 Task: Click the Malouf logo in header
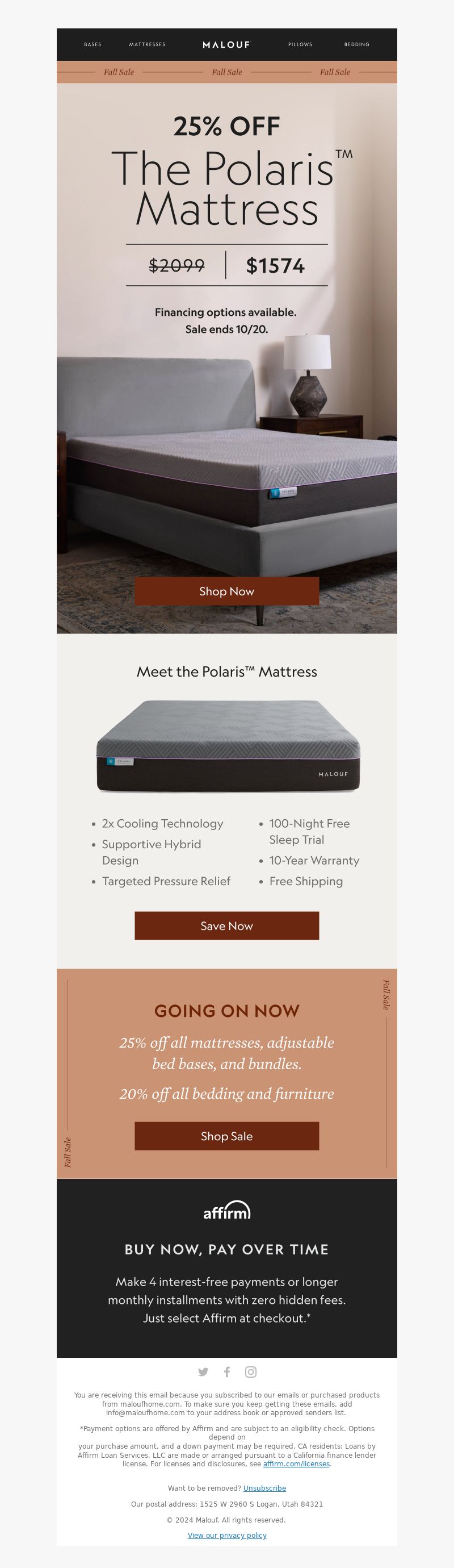click(x=226, y=44)
